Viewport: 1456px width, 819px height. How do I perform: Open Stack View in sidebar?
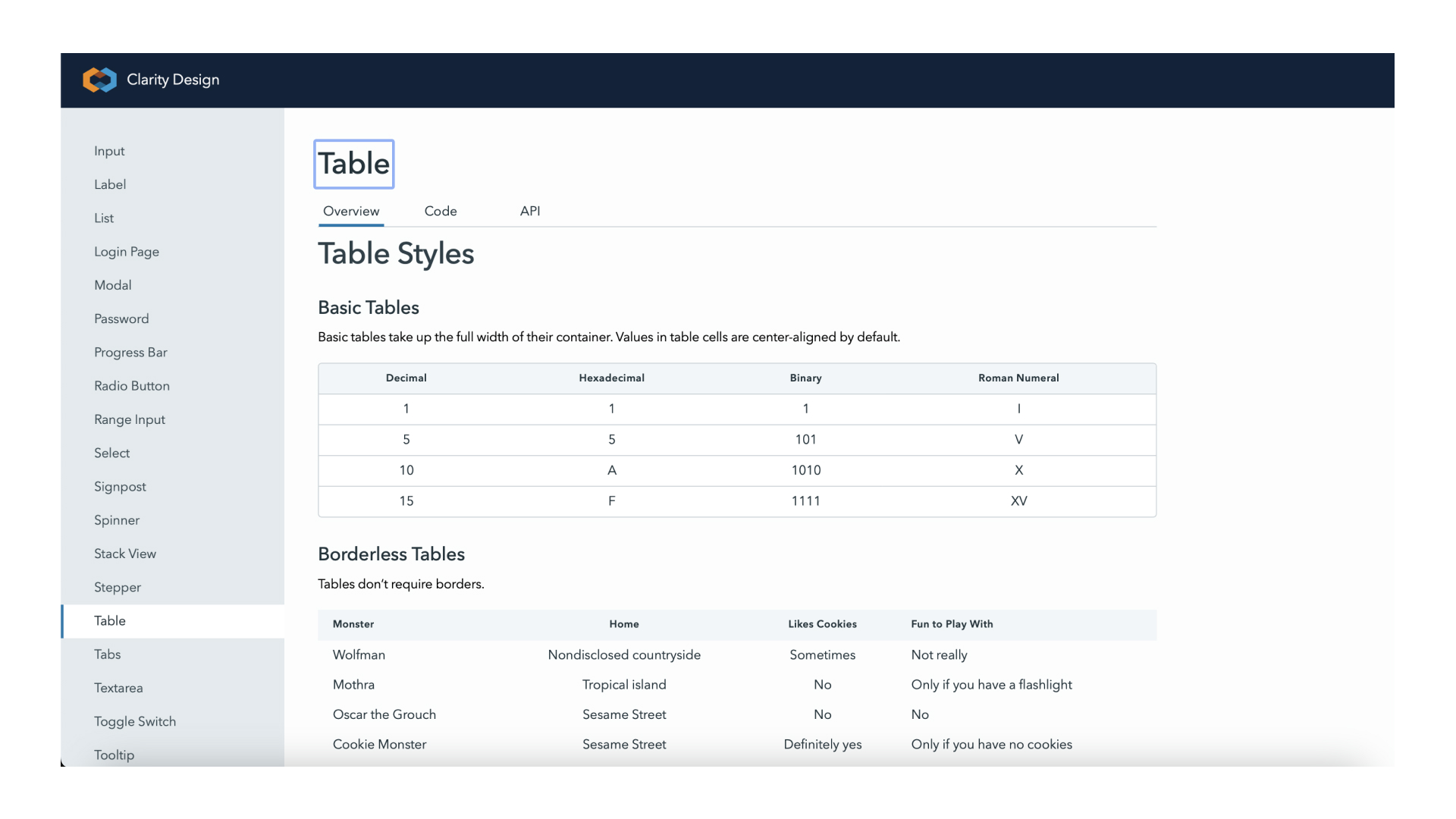click(x=125, y=554)
